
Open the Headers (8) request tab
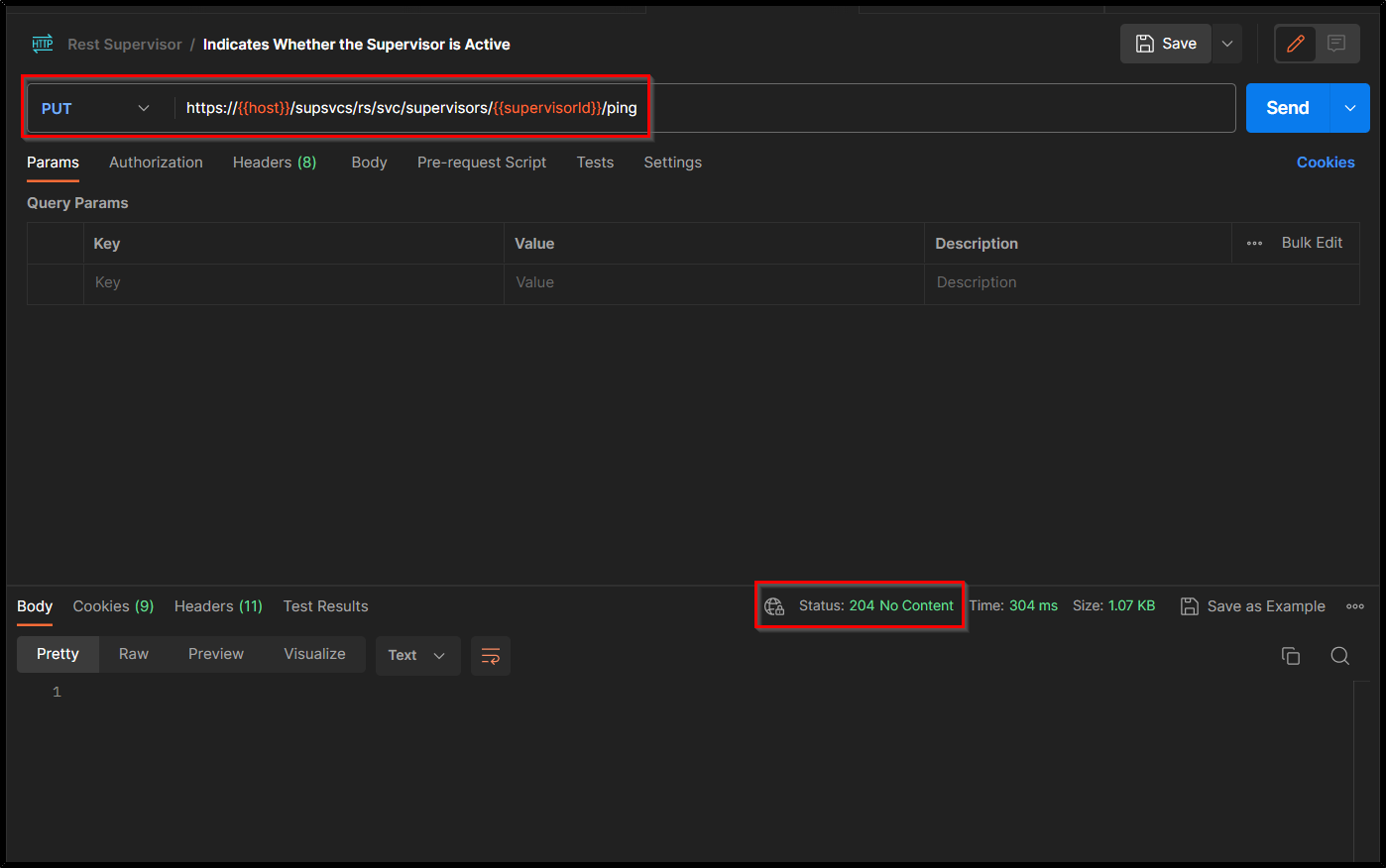pos(275,163)
